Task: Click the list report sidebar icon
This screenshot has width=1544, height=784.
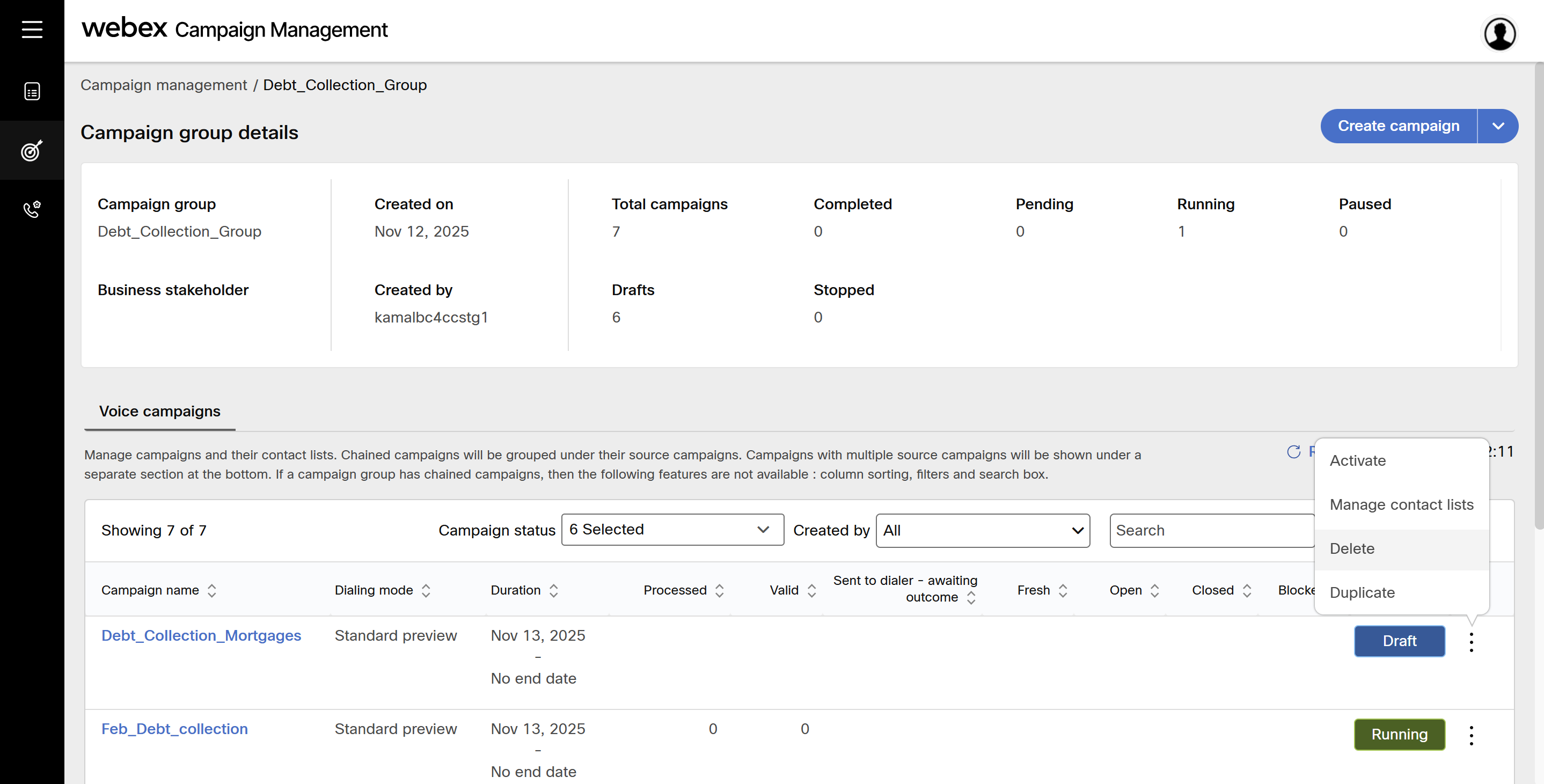Action: point(32,91)
